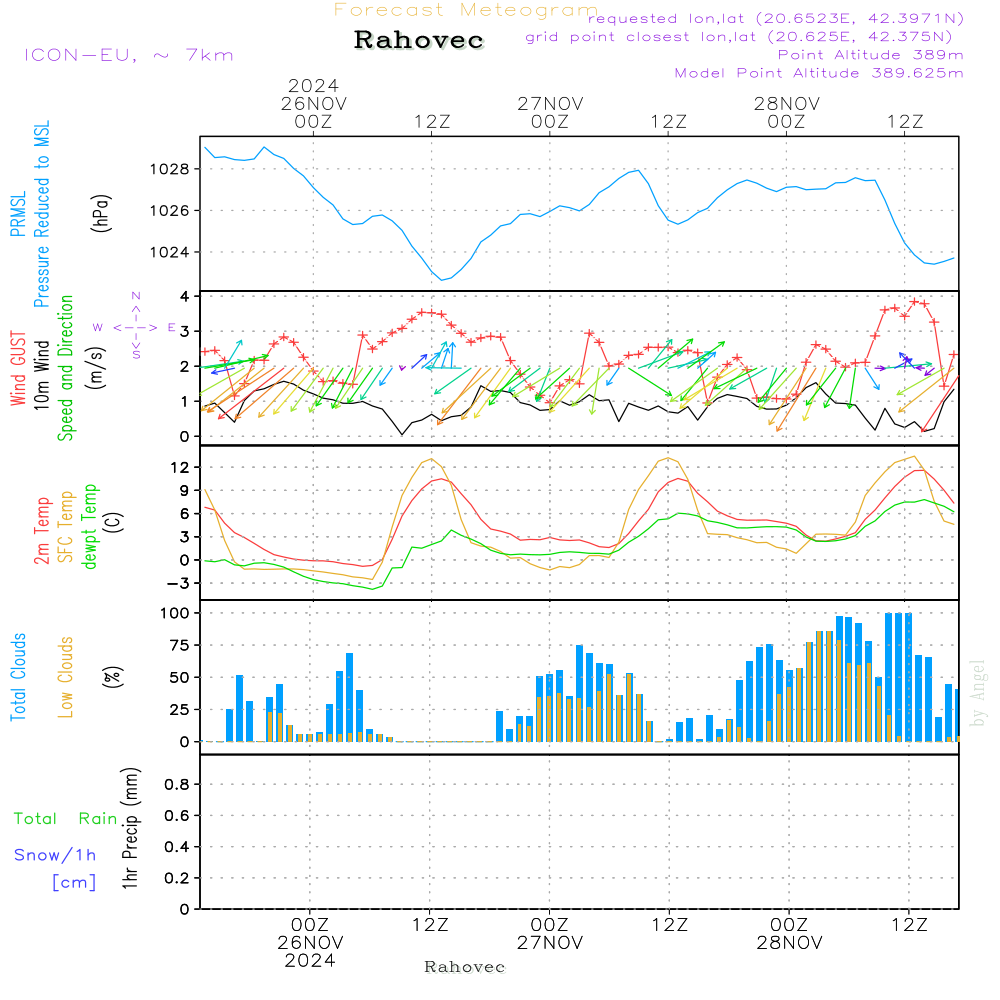Click the bottom '26NOV' date label
Viewport: 1000px width, 1000px height.
point(310,943)
